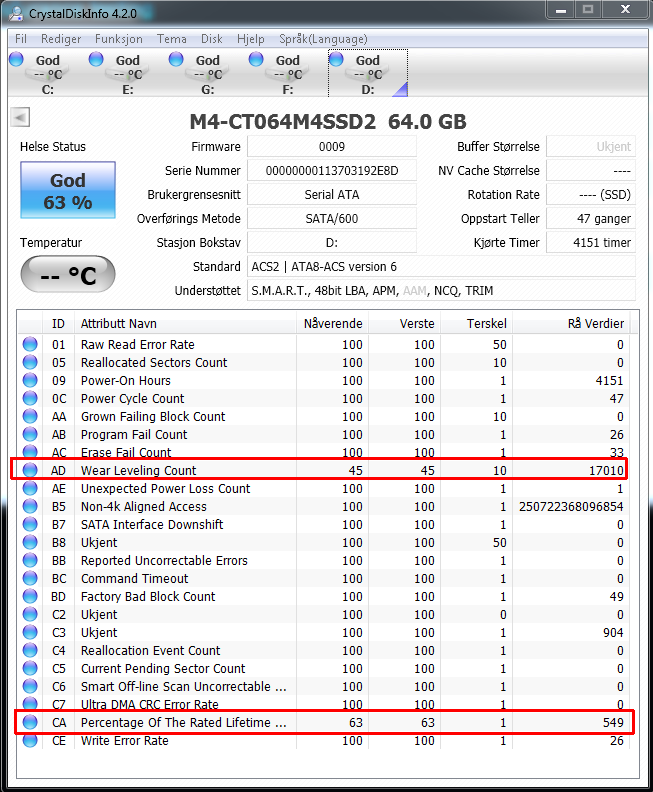Select the Ukjent row with ID B8

pos(323,542)
